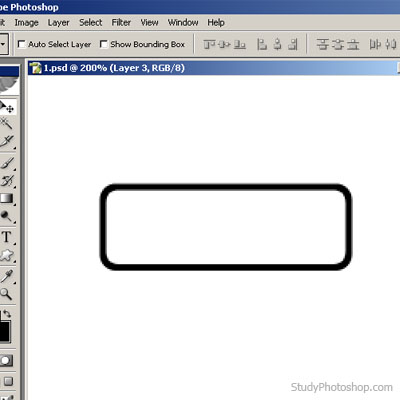Align top edges of layers
Viewport: 400px width, 400px height.
(x=209, y=44)
